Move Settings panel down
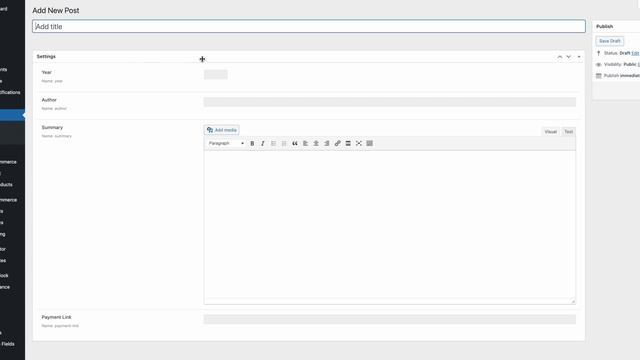 569,57
